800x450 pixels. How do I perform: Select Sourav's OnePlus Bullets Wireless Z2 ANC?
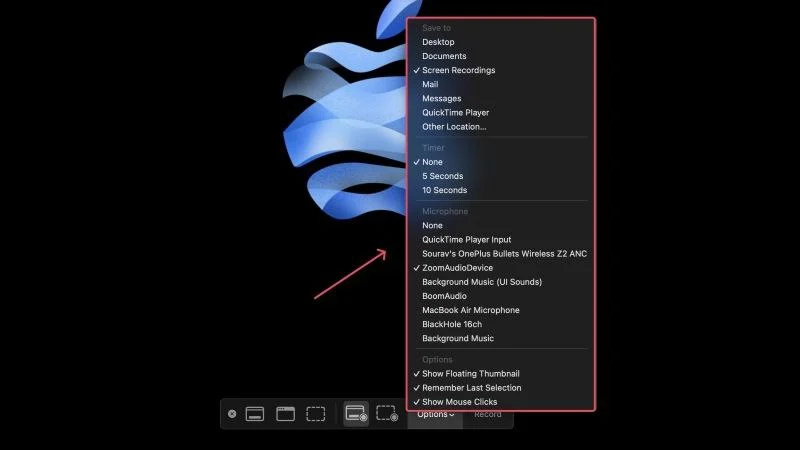click(505, 254)
